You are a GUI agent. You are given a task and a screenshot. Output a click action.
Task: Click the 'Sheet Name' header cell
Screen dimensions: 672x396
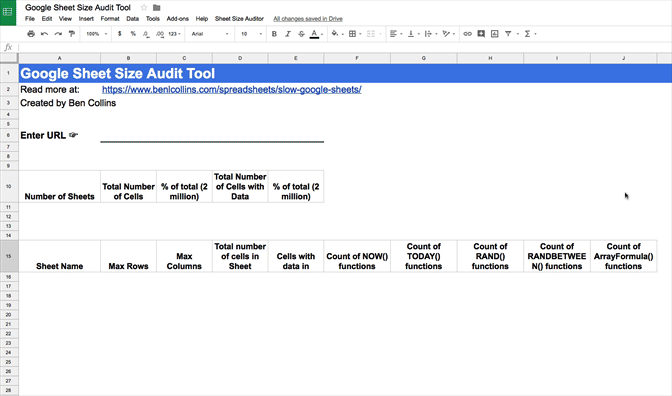pyautogui.click(x=60, y=256)
